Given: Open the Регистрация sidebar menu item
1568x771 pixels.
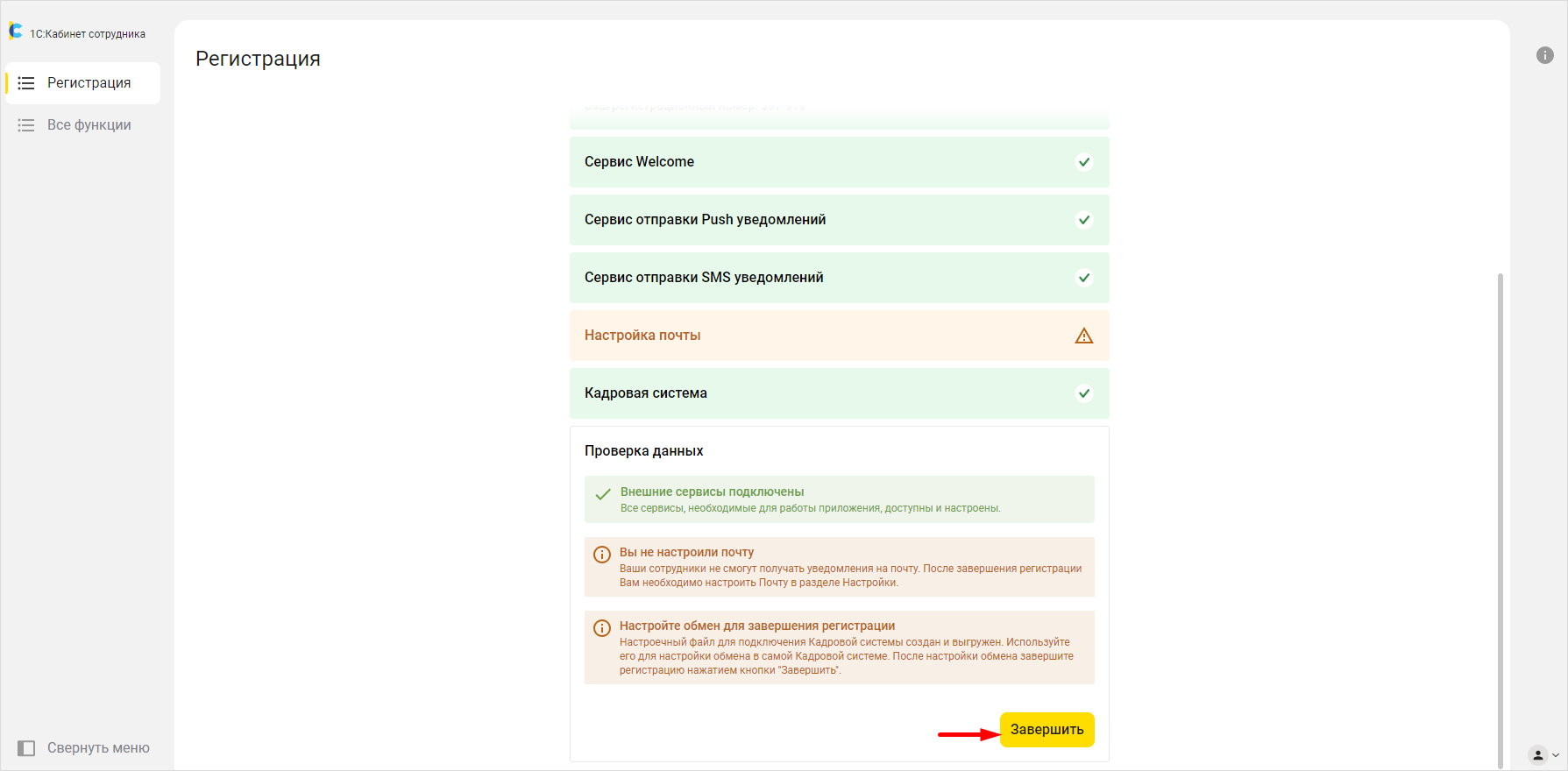Looking at the screenshot, I should 82,83.
